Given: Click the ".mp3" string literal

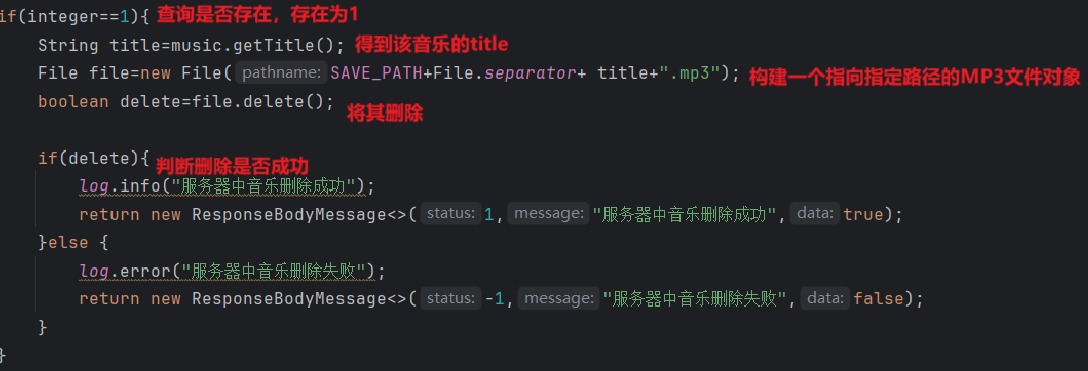Looking at the screenshot, I should (x=690, y=73).
